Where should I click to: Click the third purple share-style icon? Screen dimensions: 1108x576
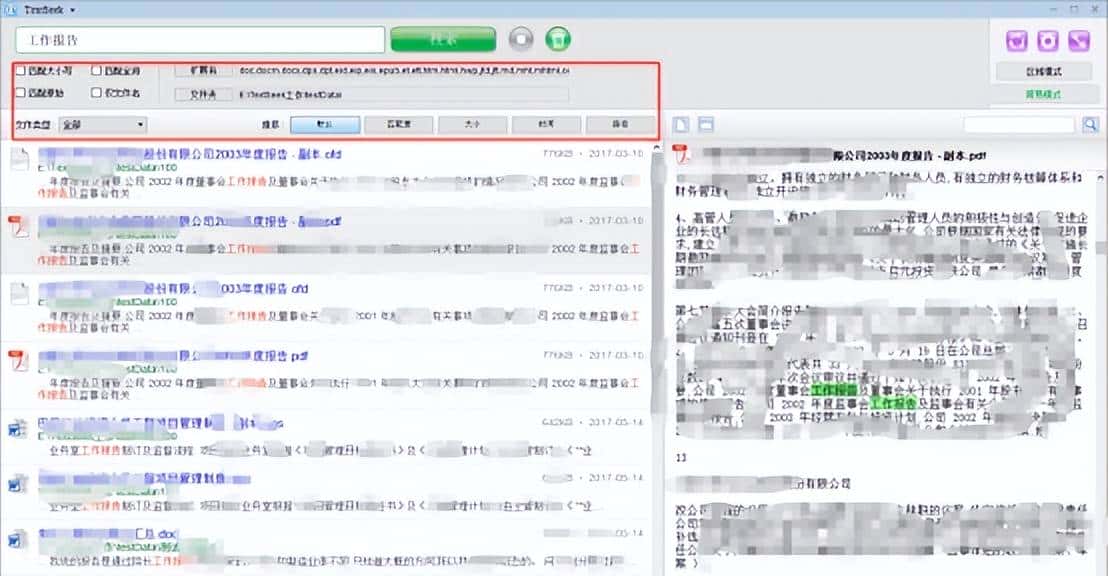pyautogui.click(x=1078, y=40)
